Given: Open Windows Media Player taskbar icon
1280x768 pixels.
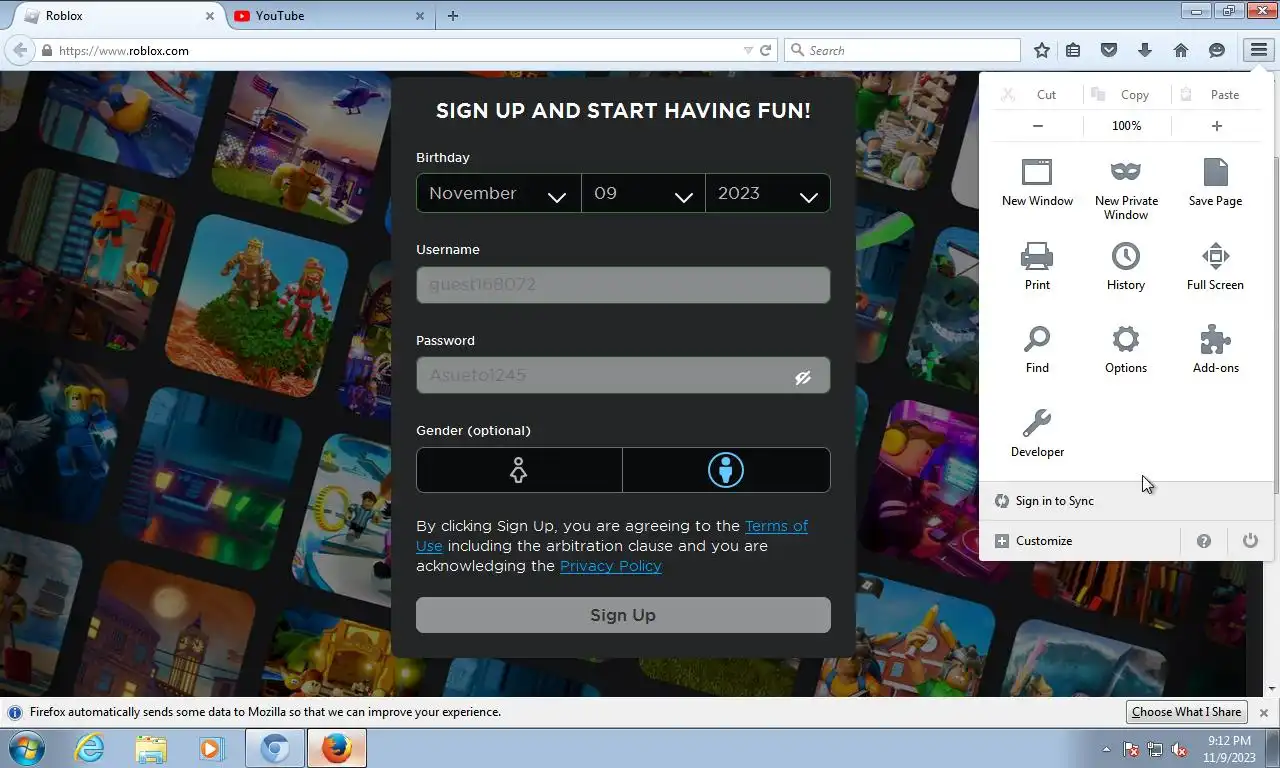Looking at the screenshot, I should 211,748.
